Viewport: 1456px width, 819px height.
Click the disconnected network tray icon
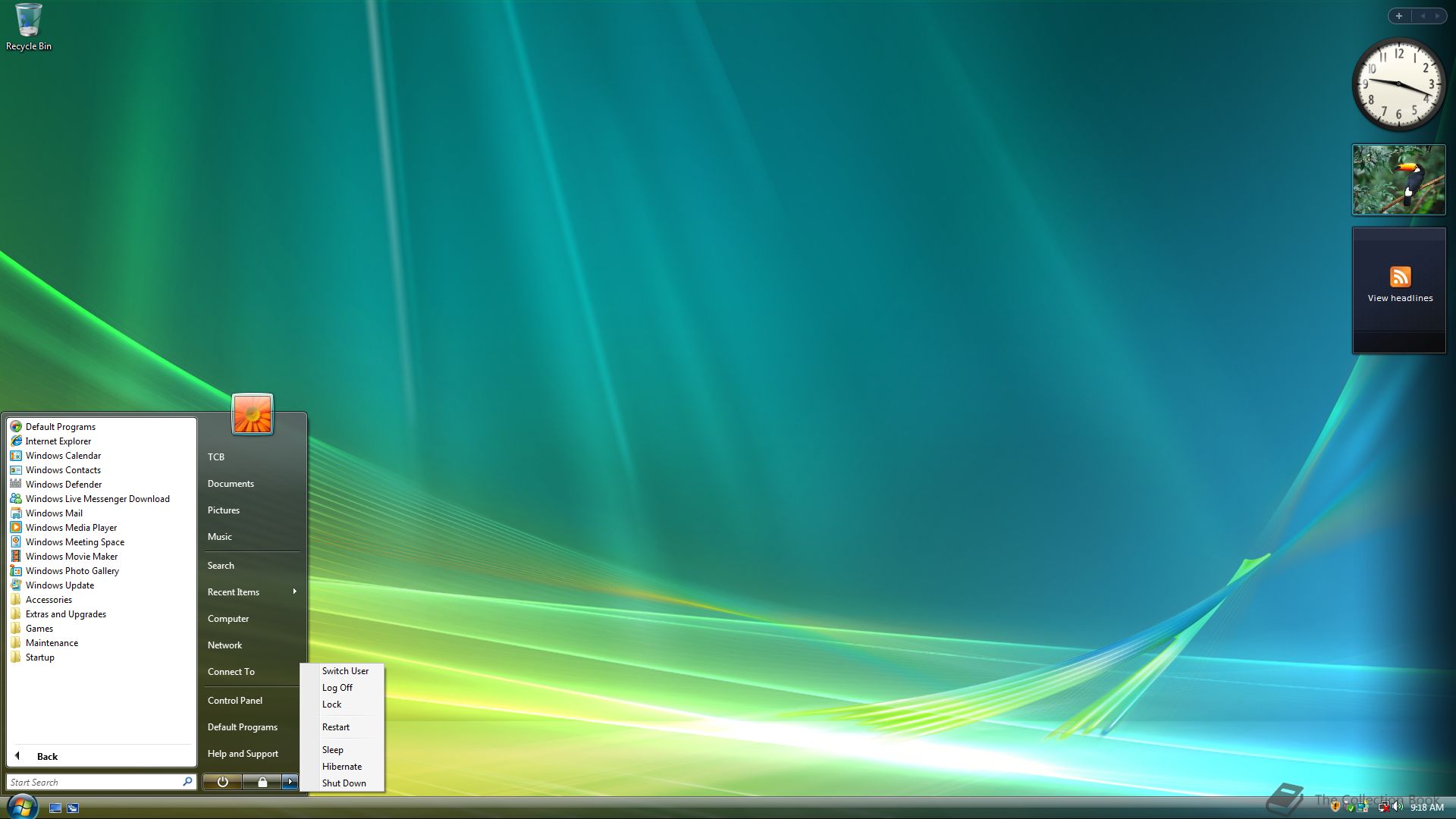(1383, 808)
